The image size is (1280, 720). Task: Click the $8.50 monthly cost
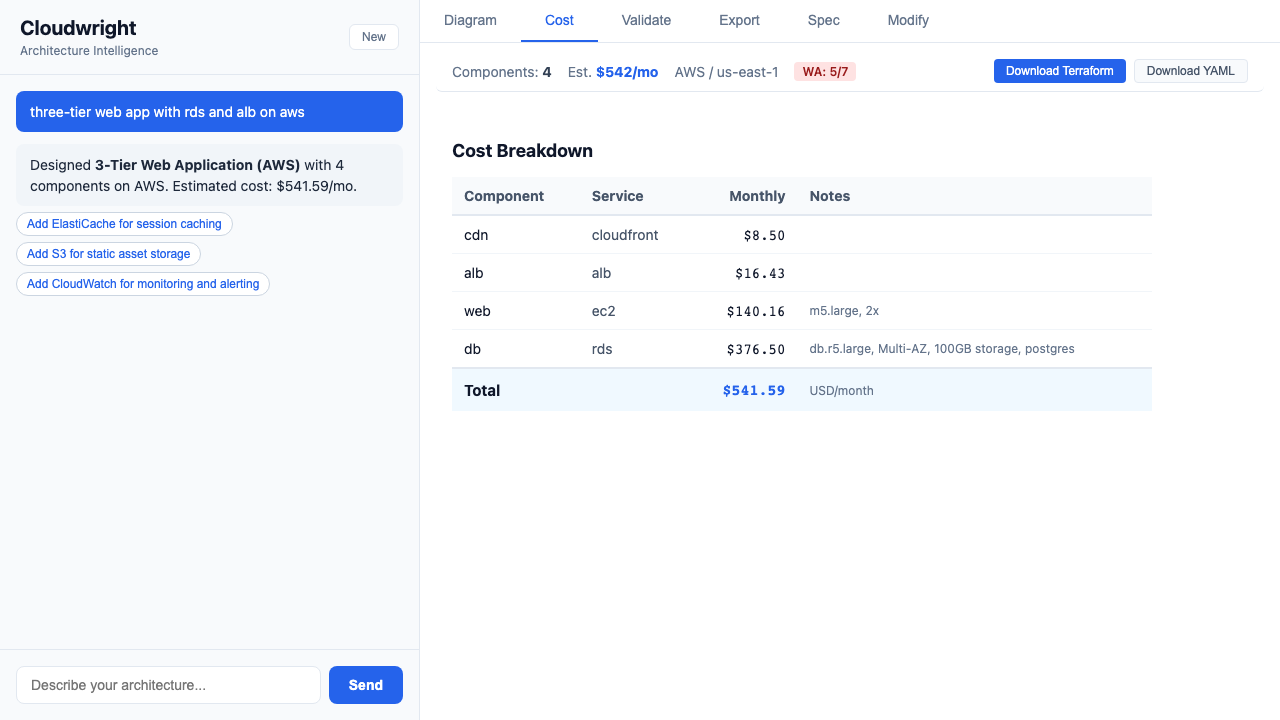[x=764, y=235]
